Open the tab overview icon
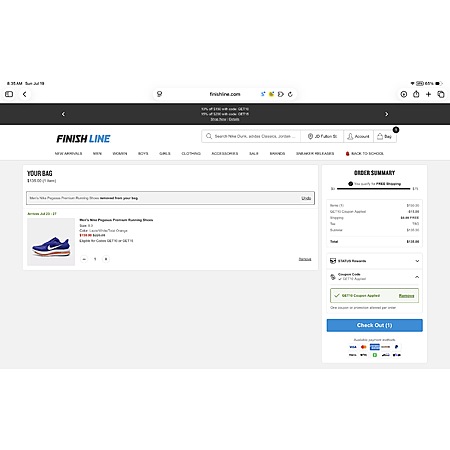 click(x=441, y=94)
